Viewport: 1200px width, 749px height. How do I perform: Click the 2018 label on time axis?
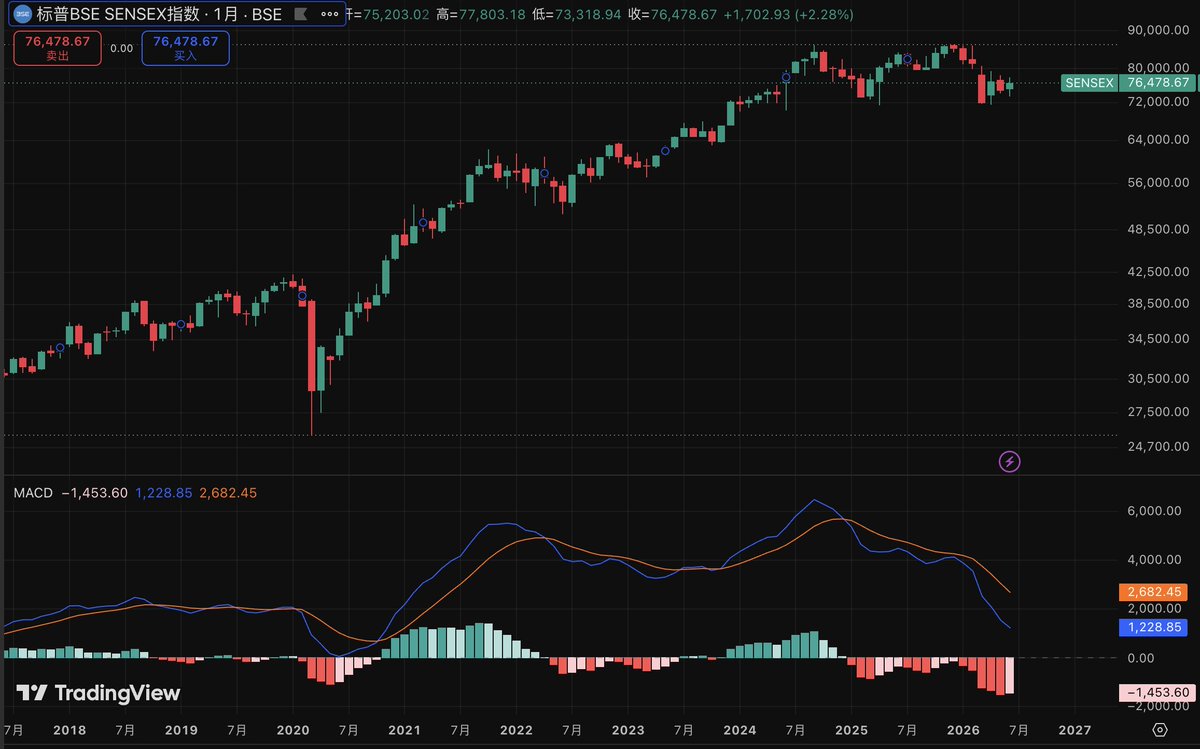pyautogui.click(x=69, y=730)
